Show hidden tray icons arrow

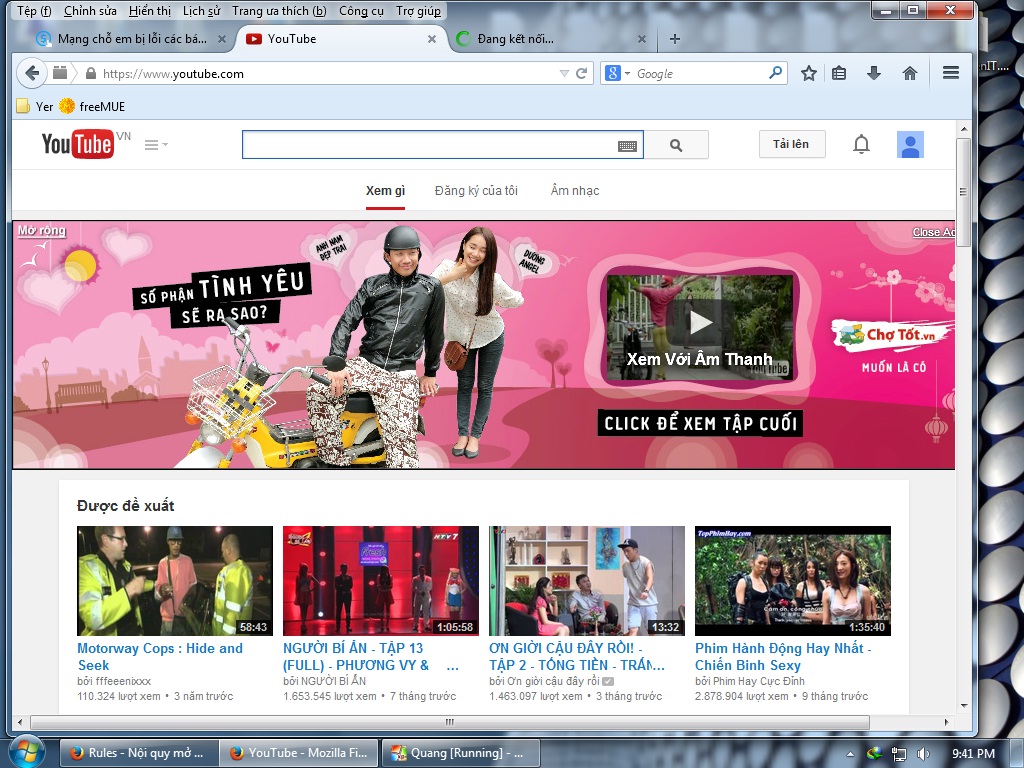[850, 754]
